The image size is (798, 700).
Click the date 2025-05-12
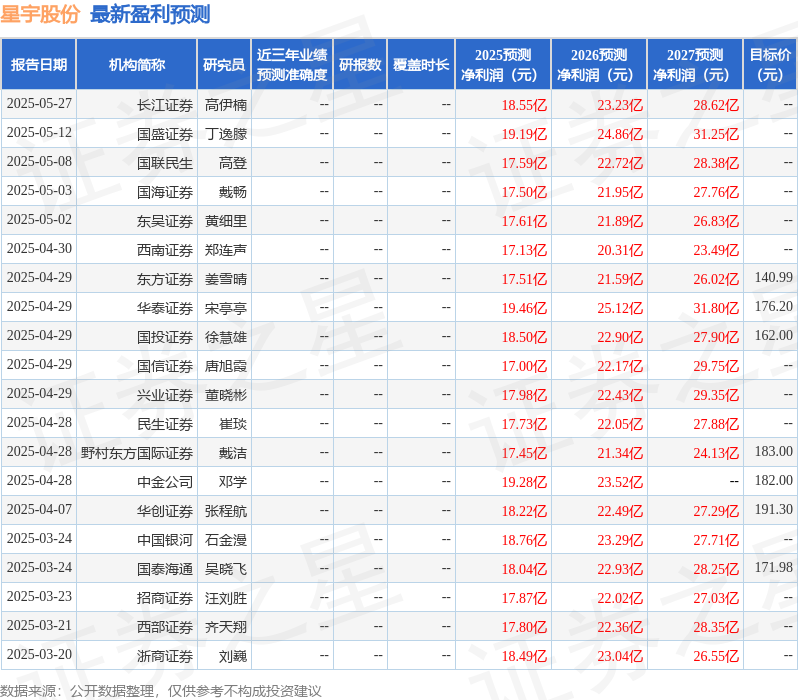coord(39,132)
